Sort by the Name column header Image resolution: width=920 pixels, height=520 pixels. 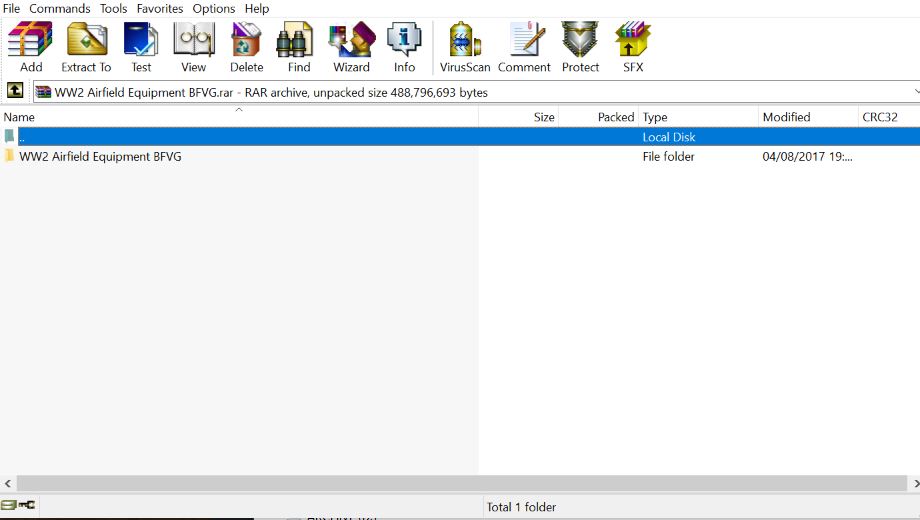point(239,117)
